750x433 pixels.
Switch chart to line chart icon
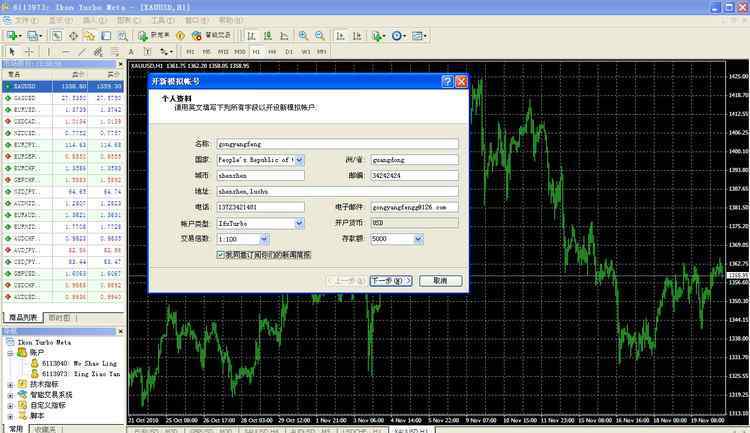point(284,36)
